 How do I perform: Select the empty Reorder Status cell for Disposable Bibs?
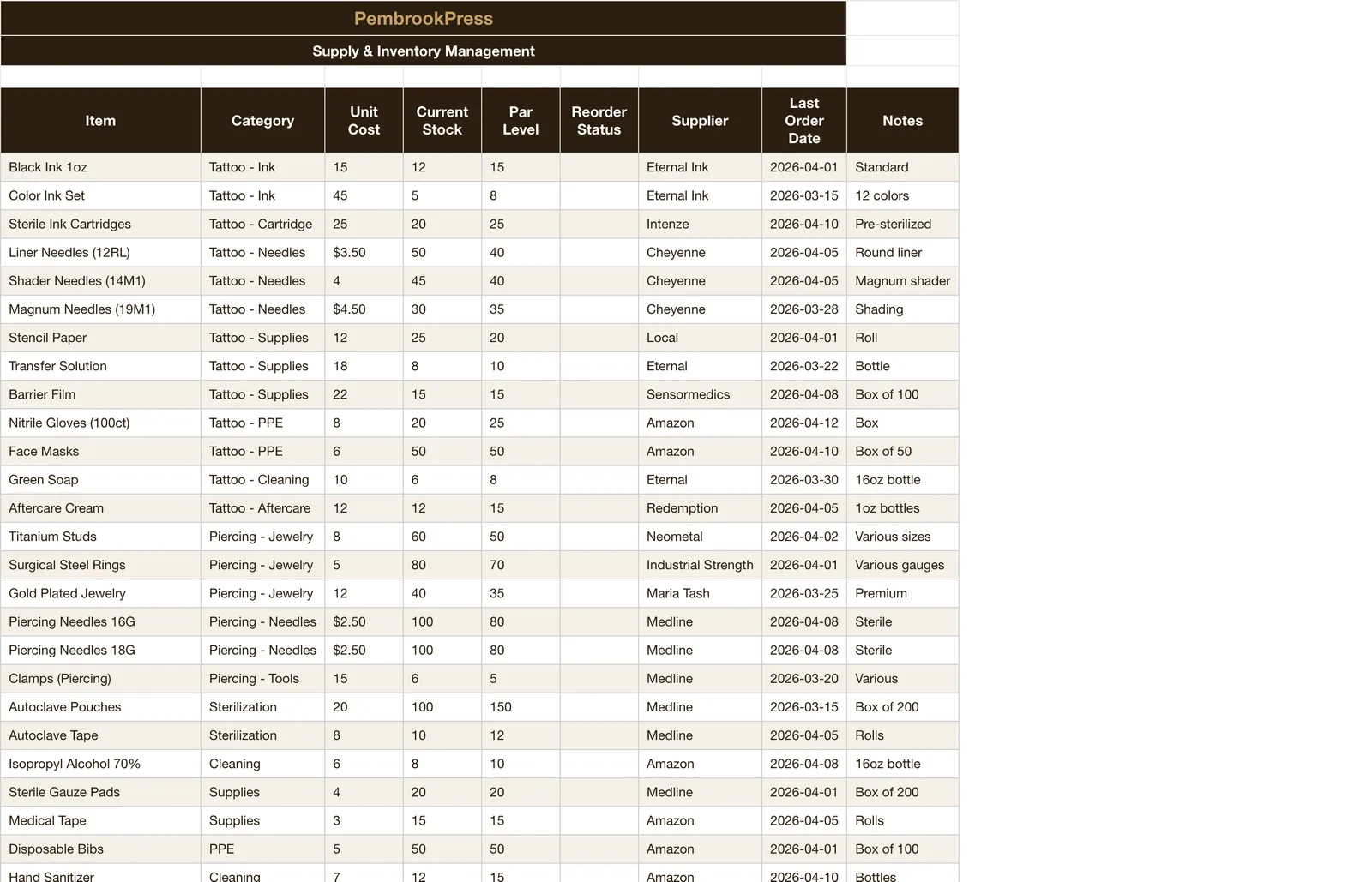[599, 849]
